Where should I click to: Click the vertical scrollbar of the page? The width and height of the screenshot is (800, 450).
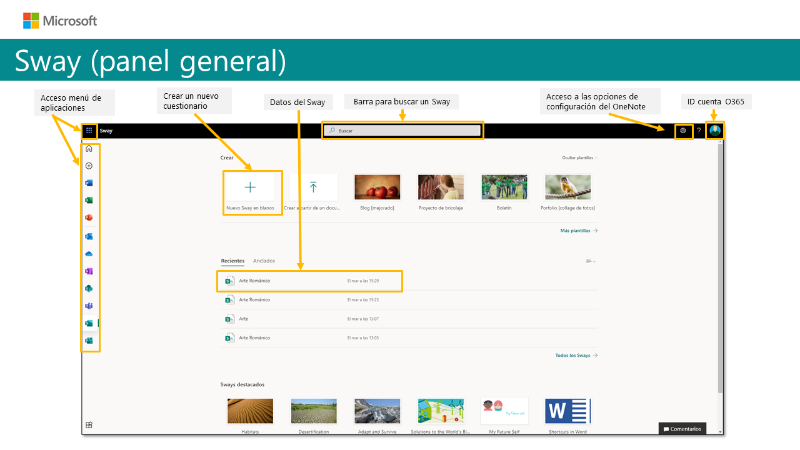click(x=720, y=268)
